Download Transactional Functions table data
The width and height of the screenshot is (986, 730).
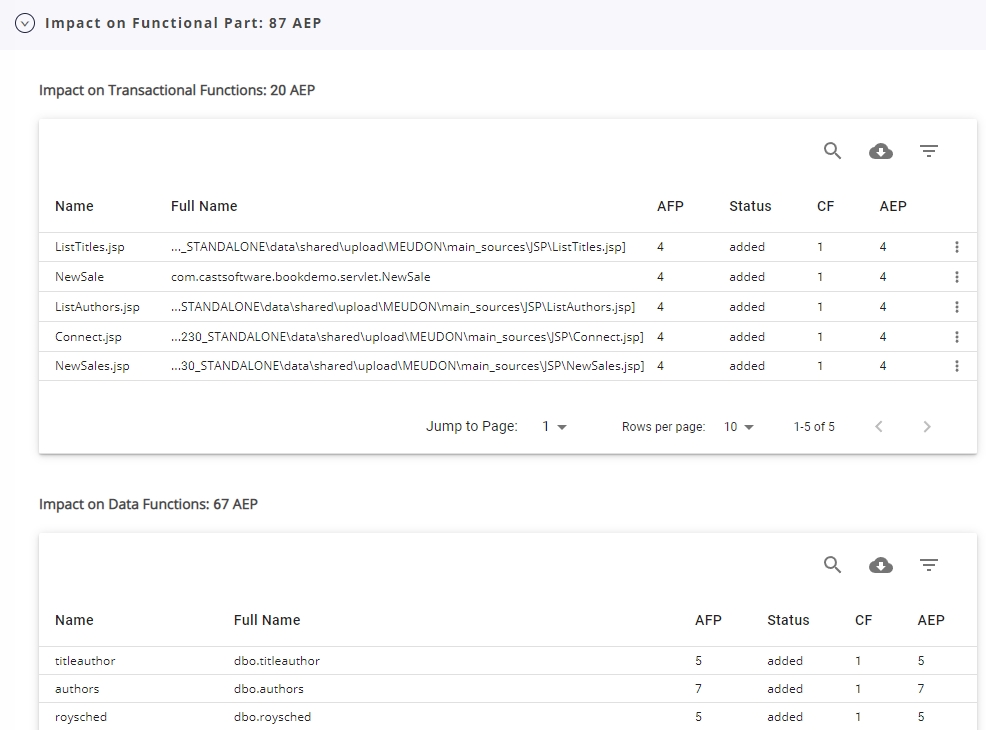pyautogui.click(x=880, y=151)
